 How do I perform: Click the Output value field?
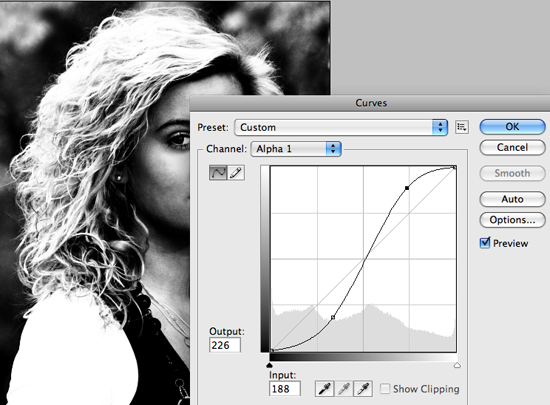(225, 345)
